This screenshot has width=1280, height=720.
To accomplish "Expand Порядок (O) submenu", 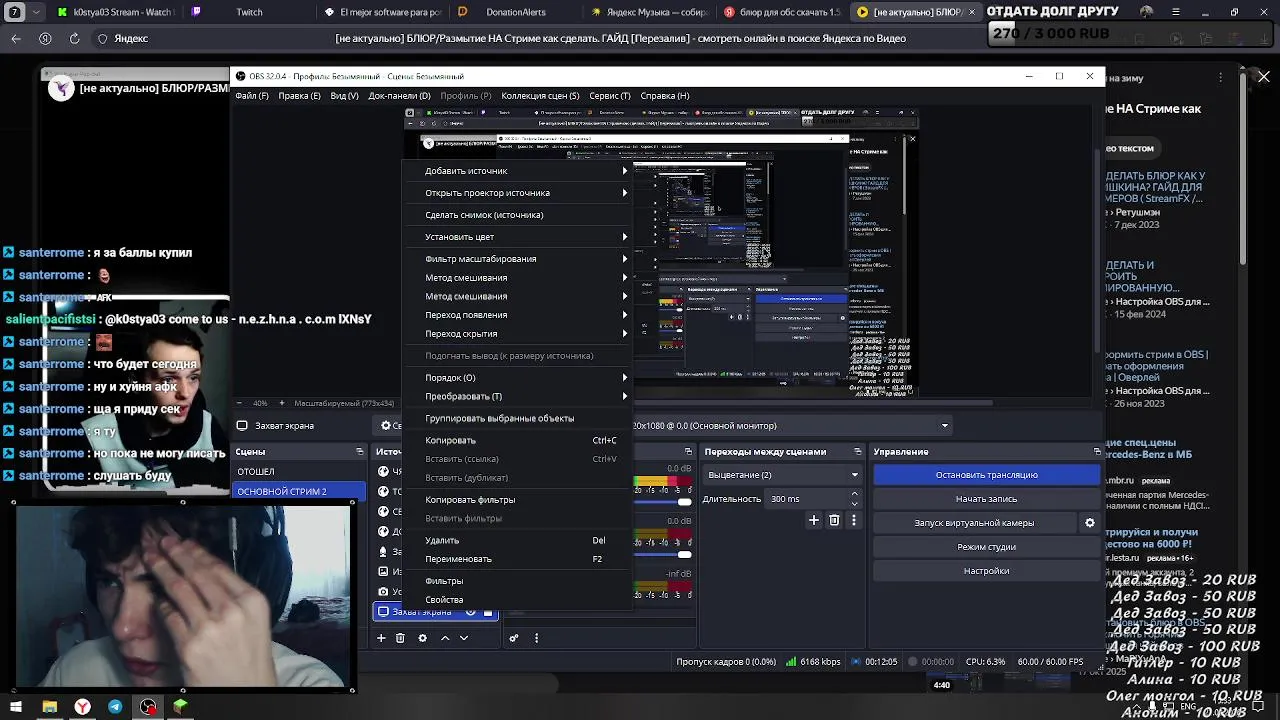I will pyautogui.click(x=518, y=378).
